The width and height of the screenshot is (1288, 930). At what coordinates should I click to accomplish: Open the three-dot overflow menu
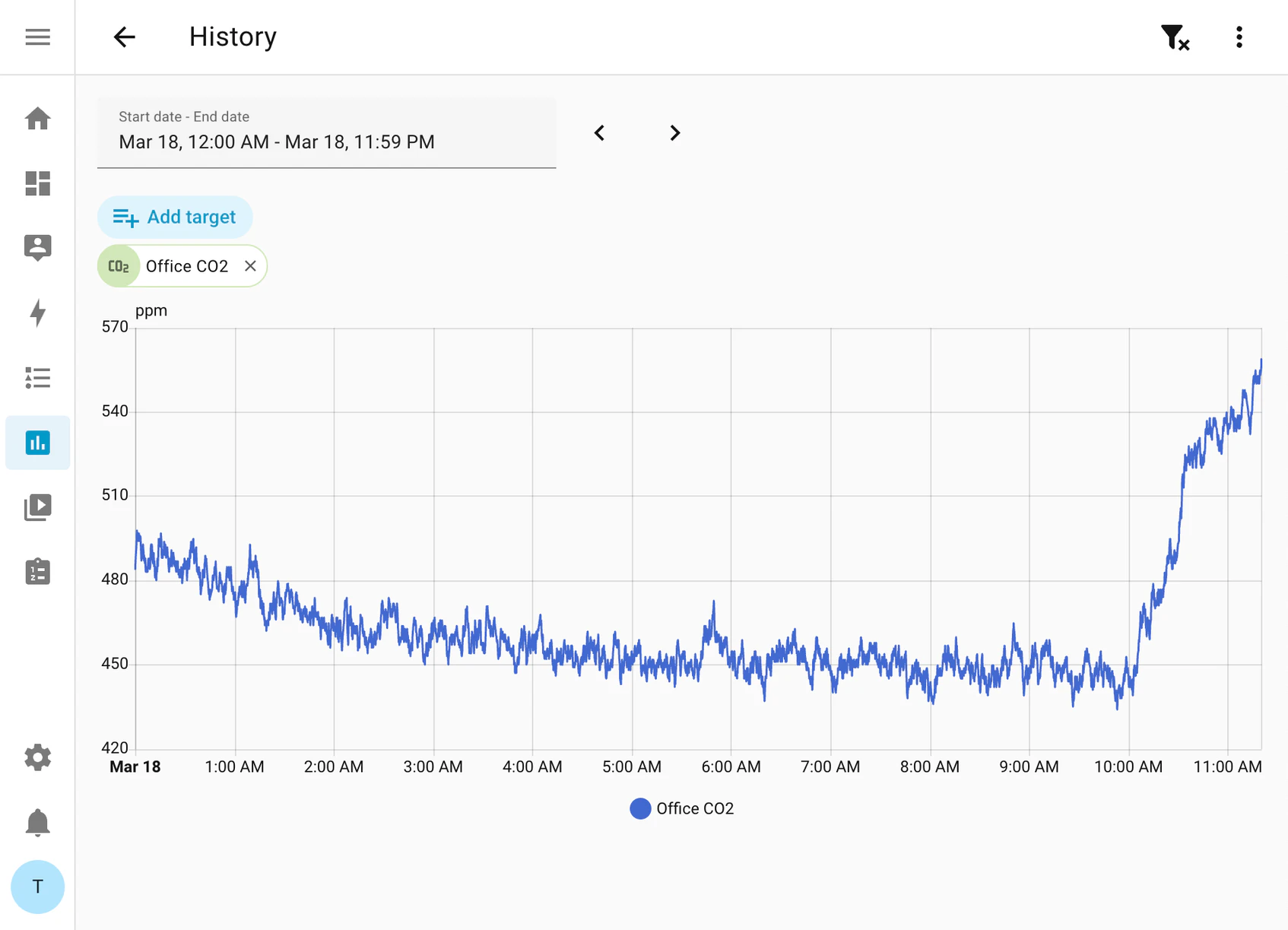pos(1239,37)
